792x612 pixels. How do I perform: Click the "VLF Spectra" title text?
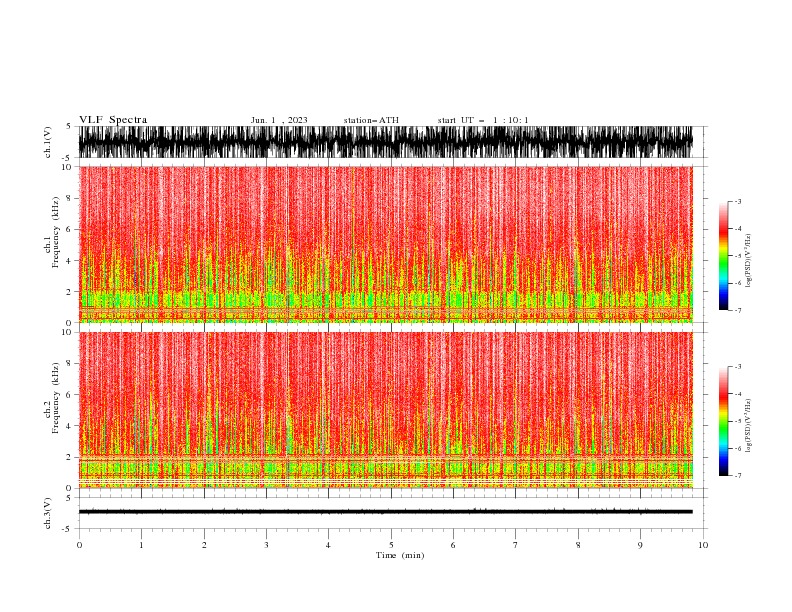pyautogui.click(x=113, y=120)
